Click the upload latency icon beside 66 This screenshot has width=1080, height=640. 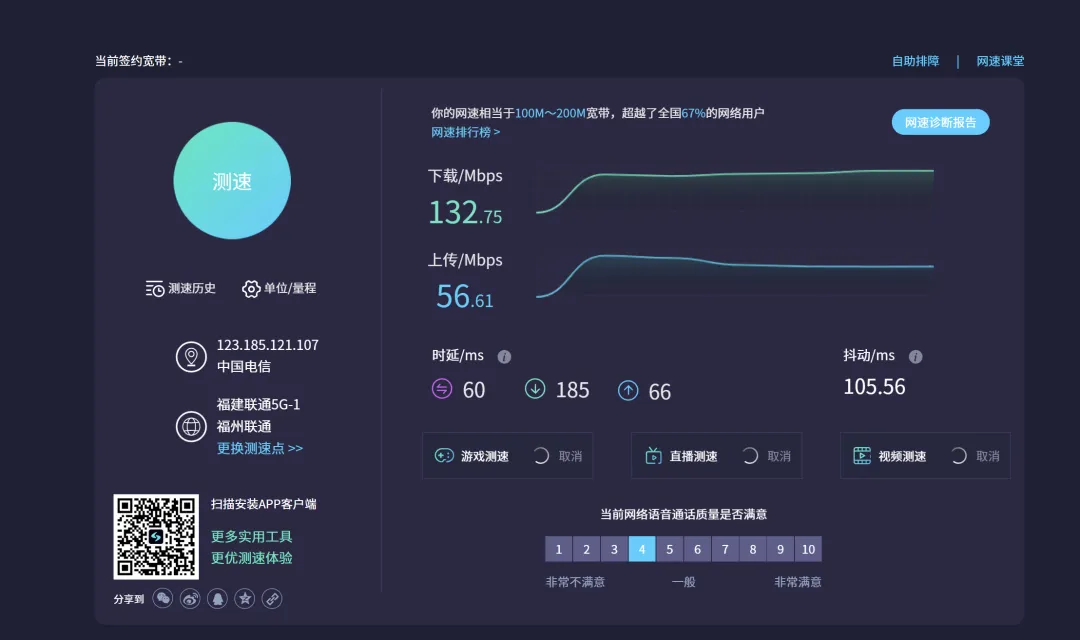[628, 391]
